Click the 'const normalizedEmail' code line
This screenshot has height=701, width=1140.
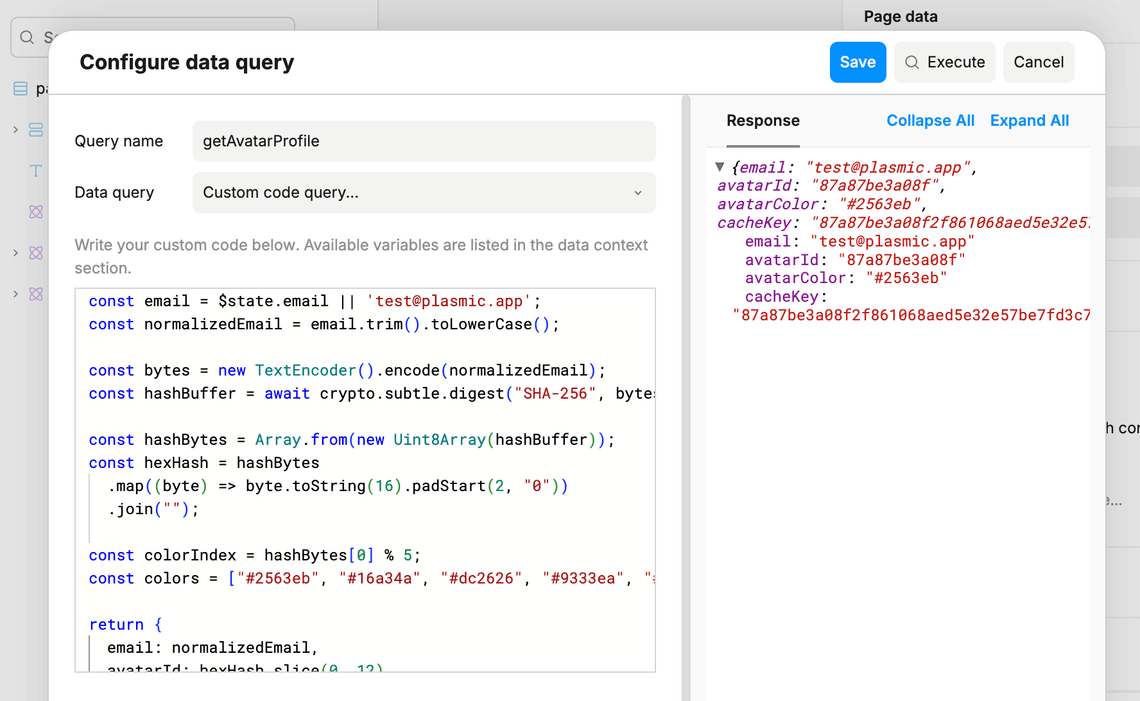(x=324, y=324)
